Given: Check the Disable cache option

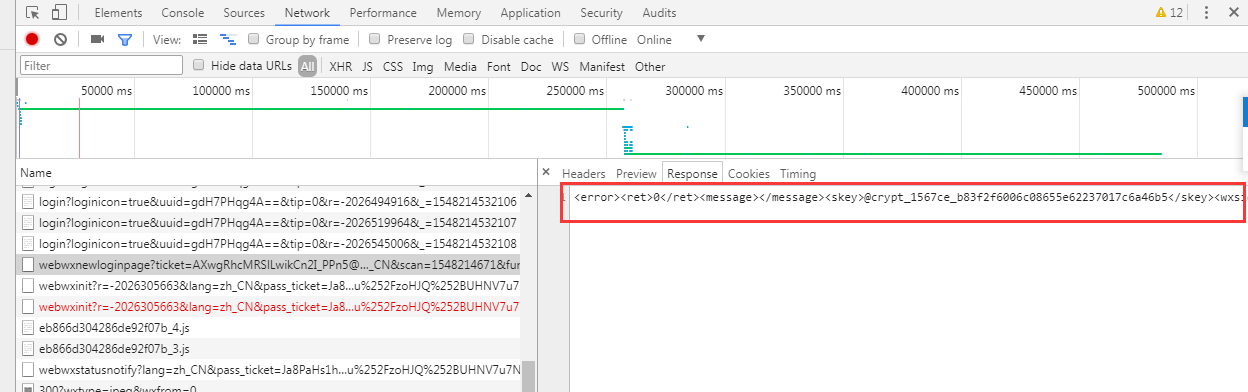Looking at the screenshot, I should [469, 39].
